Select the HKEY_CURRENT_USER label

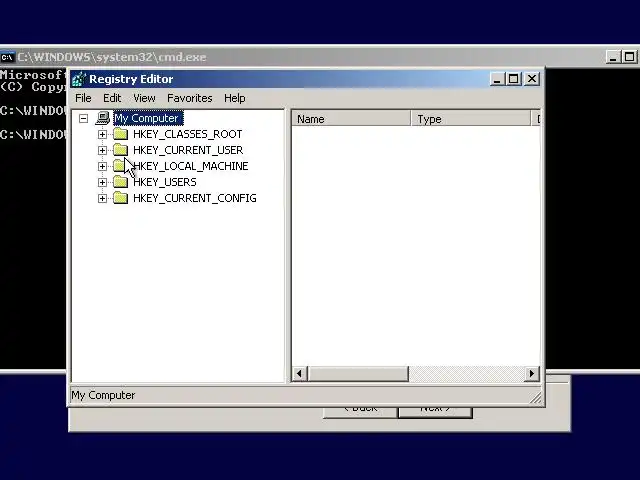click(188, 150)
